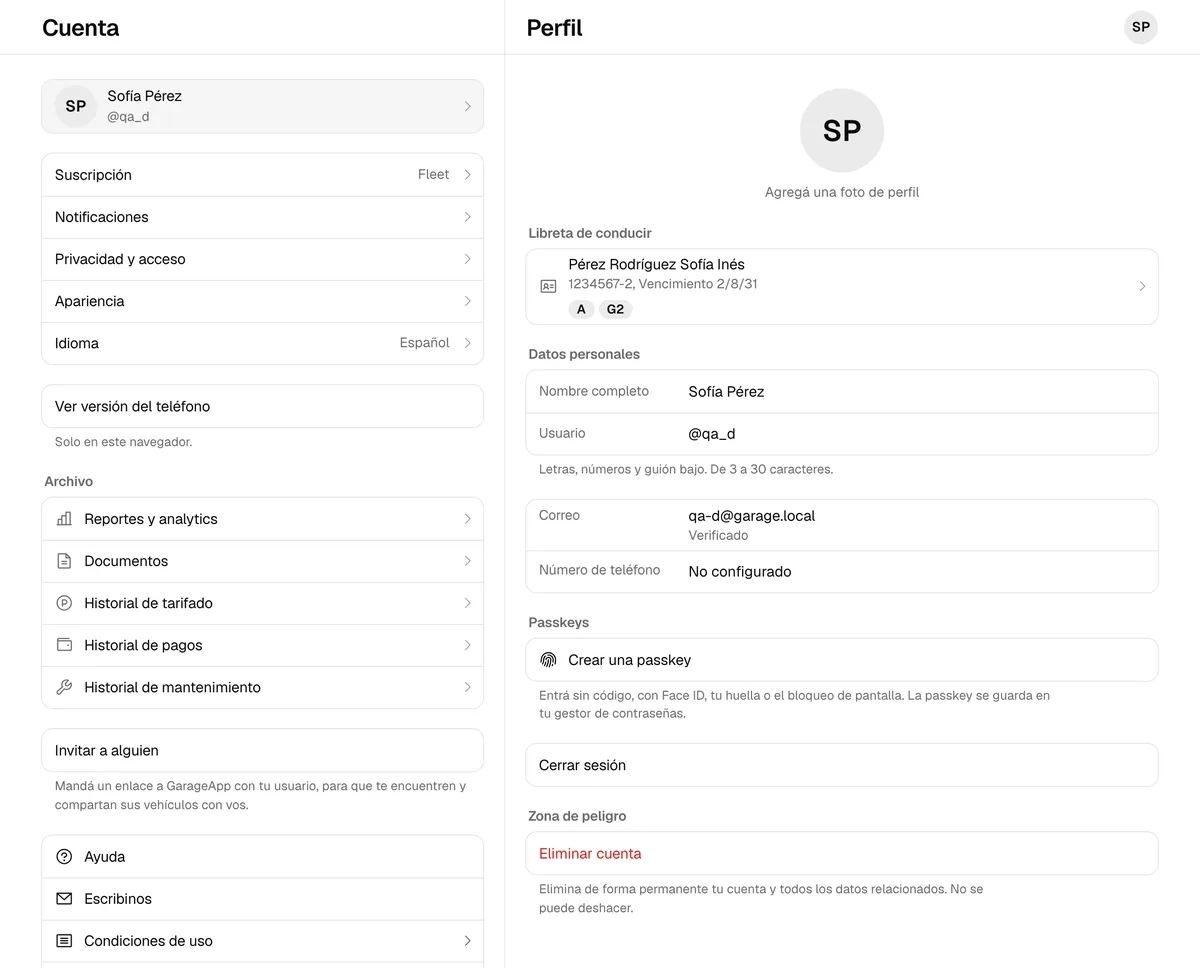This screenshot has width=1200, height=968.
Task: Open the Apariencia row chevron
Action: pyautogui.click(x=467, y=301)
